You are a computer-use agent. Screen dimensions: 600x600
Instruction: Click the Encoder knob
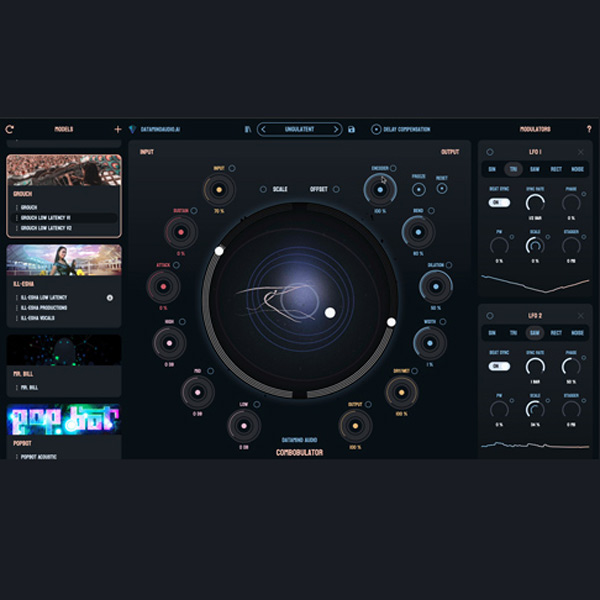pyautogui.click(x=379, y=188)
